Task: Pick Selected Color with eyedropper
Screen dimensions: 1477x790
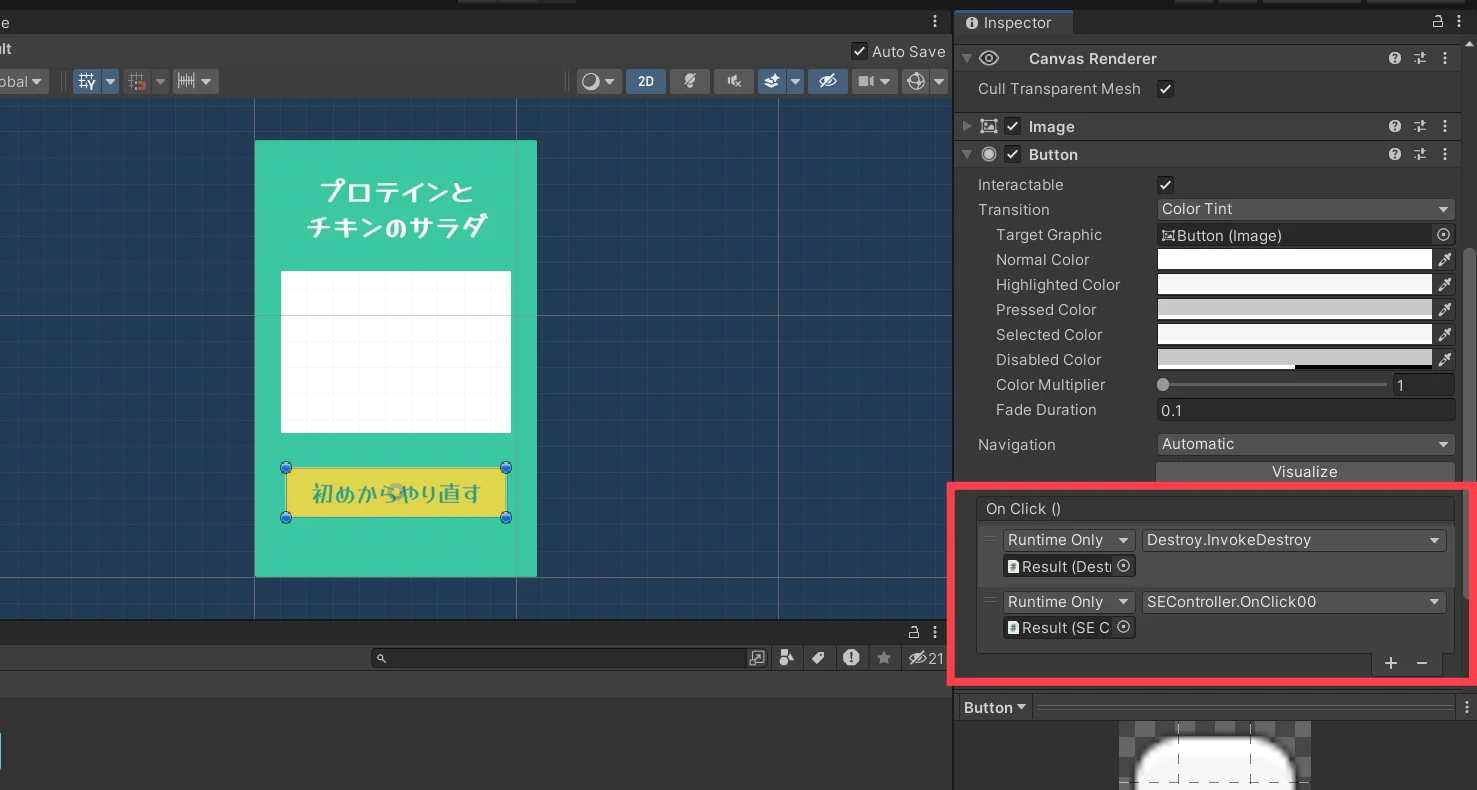Action: [1444, 335]
